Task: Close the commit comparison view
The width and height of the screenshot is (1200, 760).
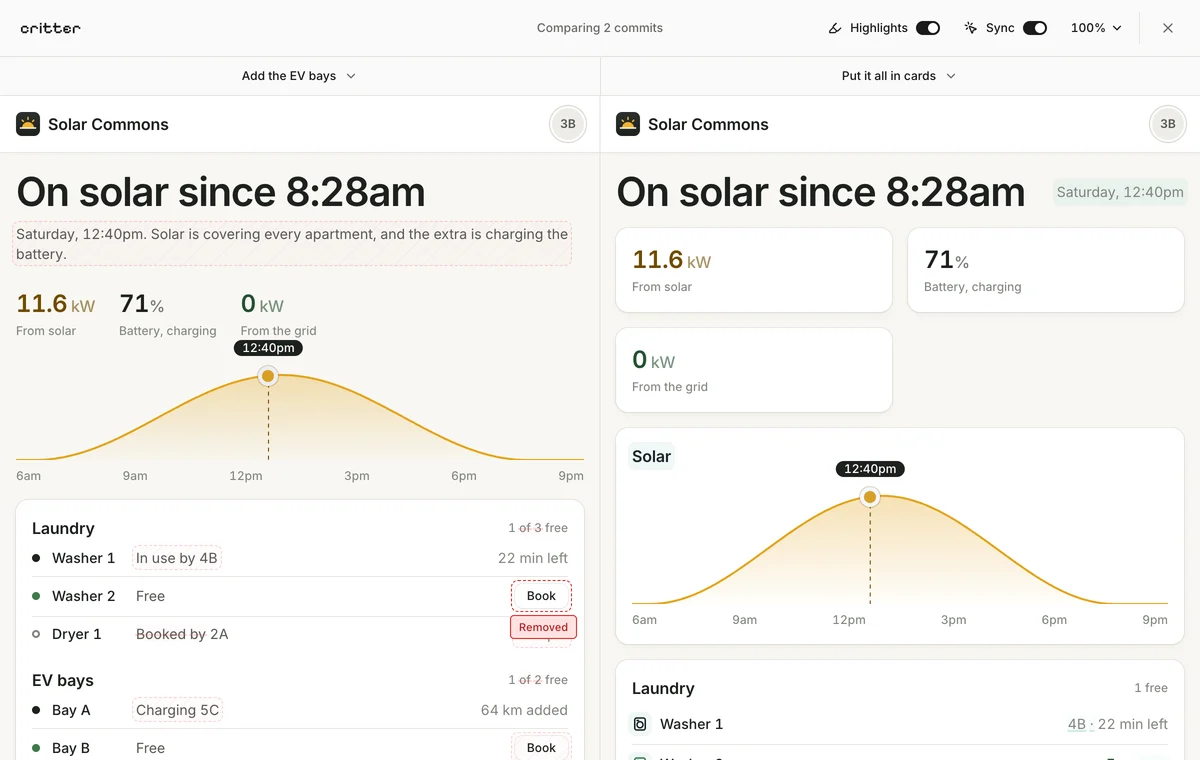Action: click(x=1168, y=28)
